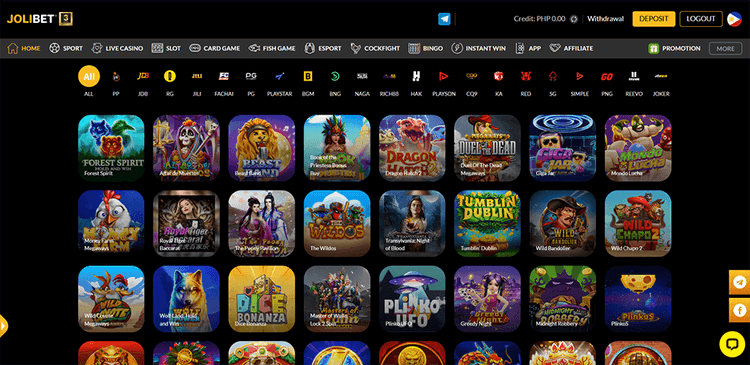Open the CARD GAME menu item
This screenshot has height=365, width=750.
tap(214, 48)
